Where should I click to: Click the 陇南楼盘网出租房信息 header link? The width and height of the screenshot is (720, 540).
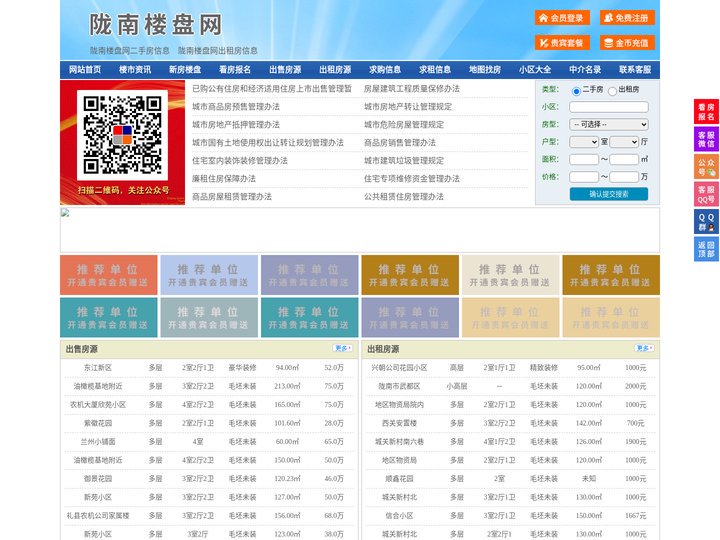218,51
